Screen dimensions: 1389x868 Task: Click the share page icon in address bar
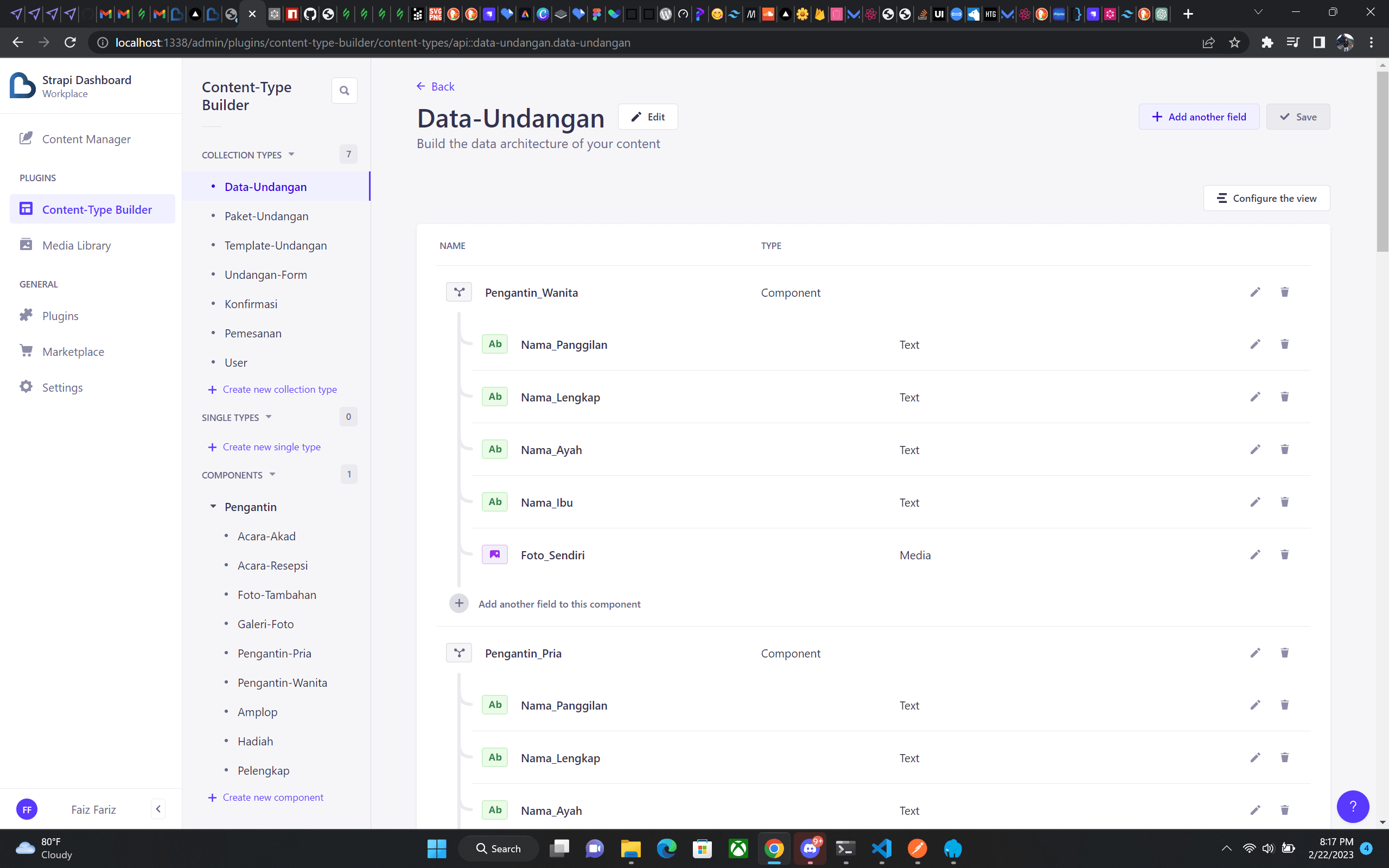(x=1208, y=42)
